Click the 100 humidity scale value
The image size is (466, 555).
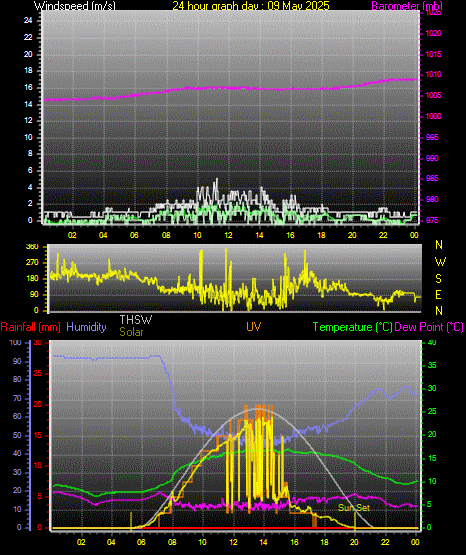pyautogui.click(x=15, y=342)
